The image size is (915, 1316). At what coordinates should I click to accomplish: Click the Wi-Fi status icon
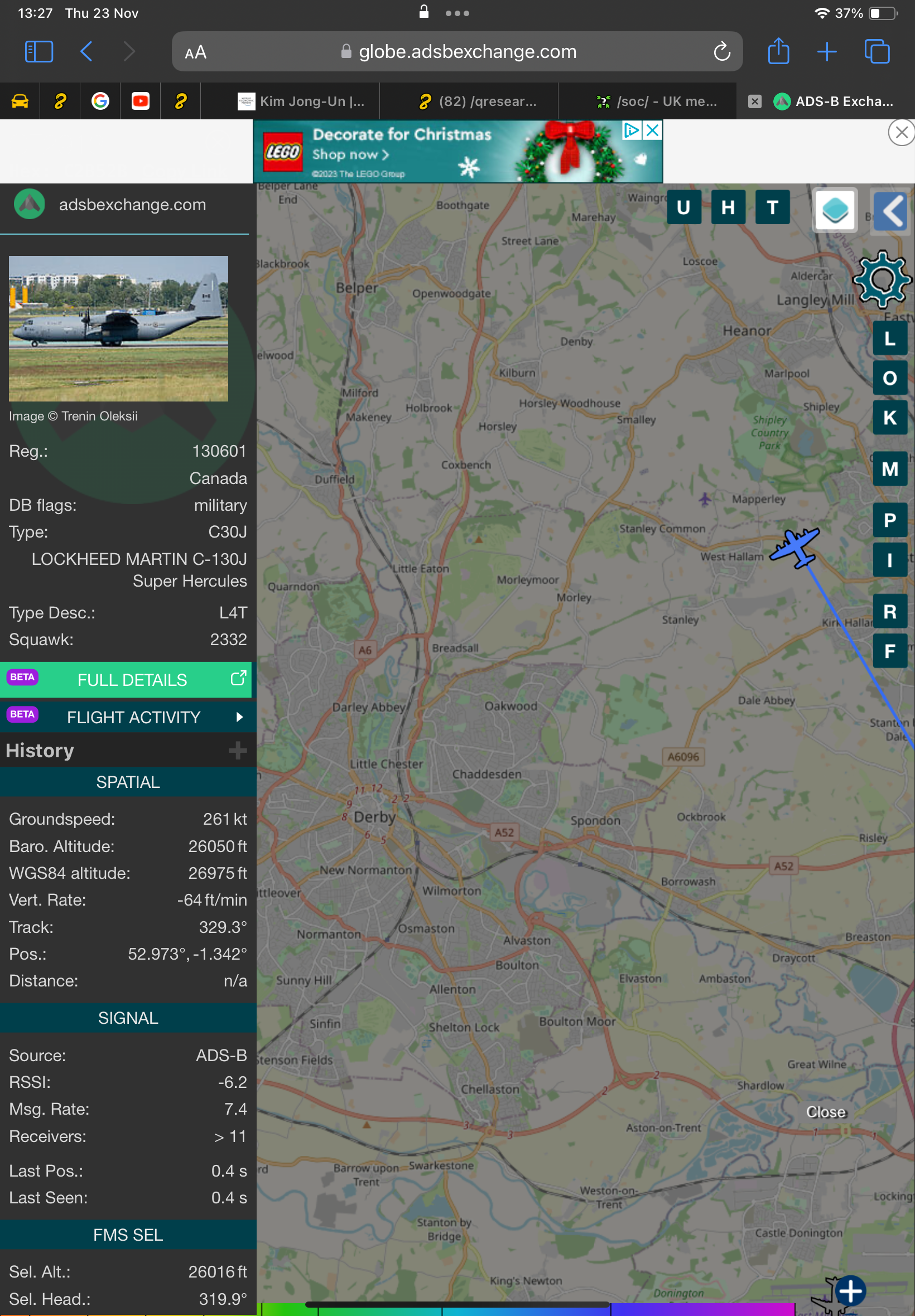tap(822, 13)
